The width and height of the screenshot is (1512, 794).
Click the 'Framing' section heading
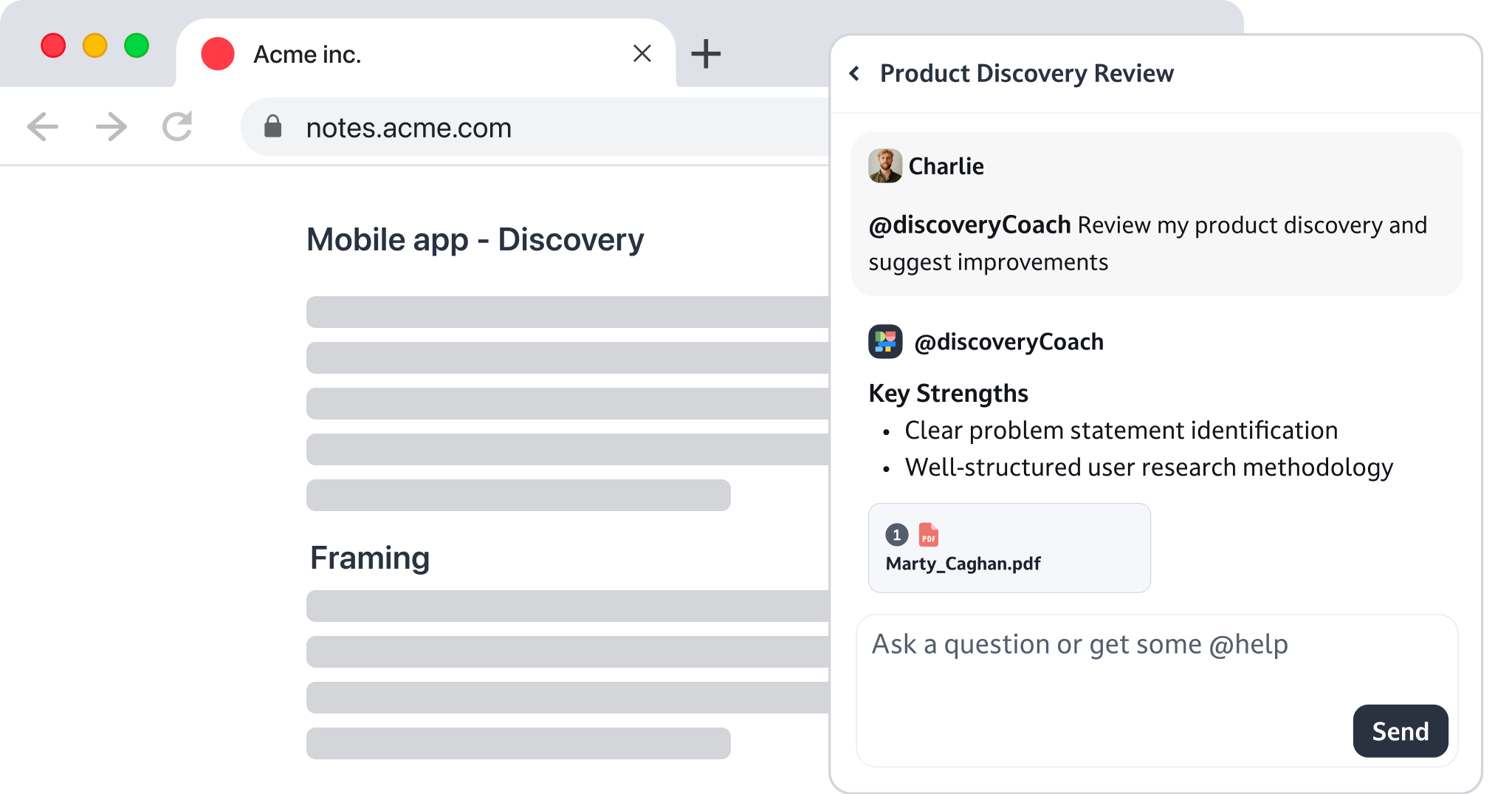370,558
